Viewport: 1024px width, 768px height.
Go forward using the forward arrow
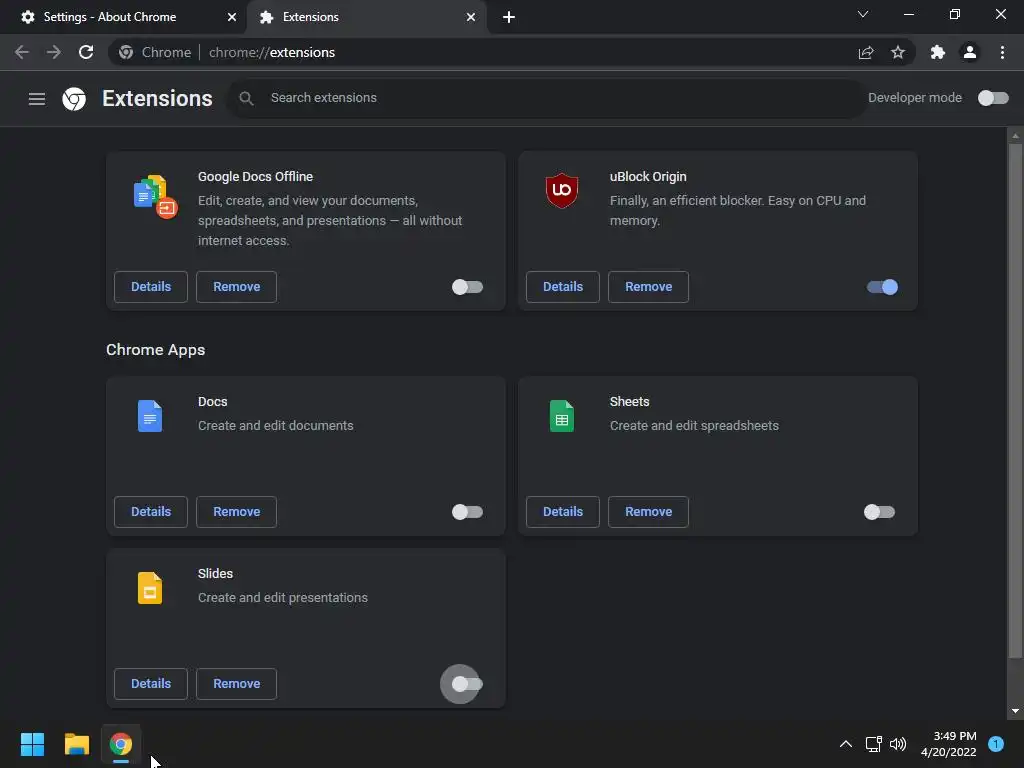pos(54,52)
